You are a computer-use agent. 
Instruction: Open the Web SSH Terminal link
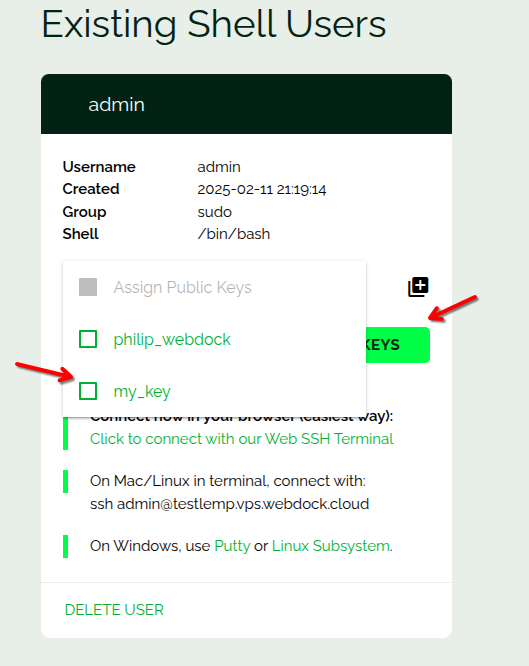tap(242, 439)
